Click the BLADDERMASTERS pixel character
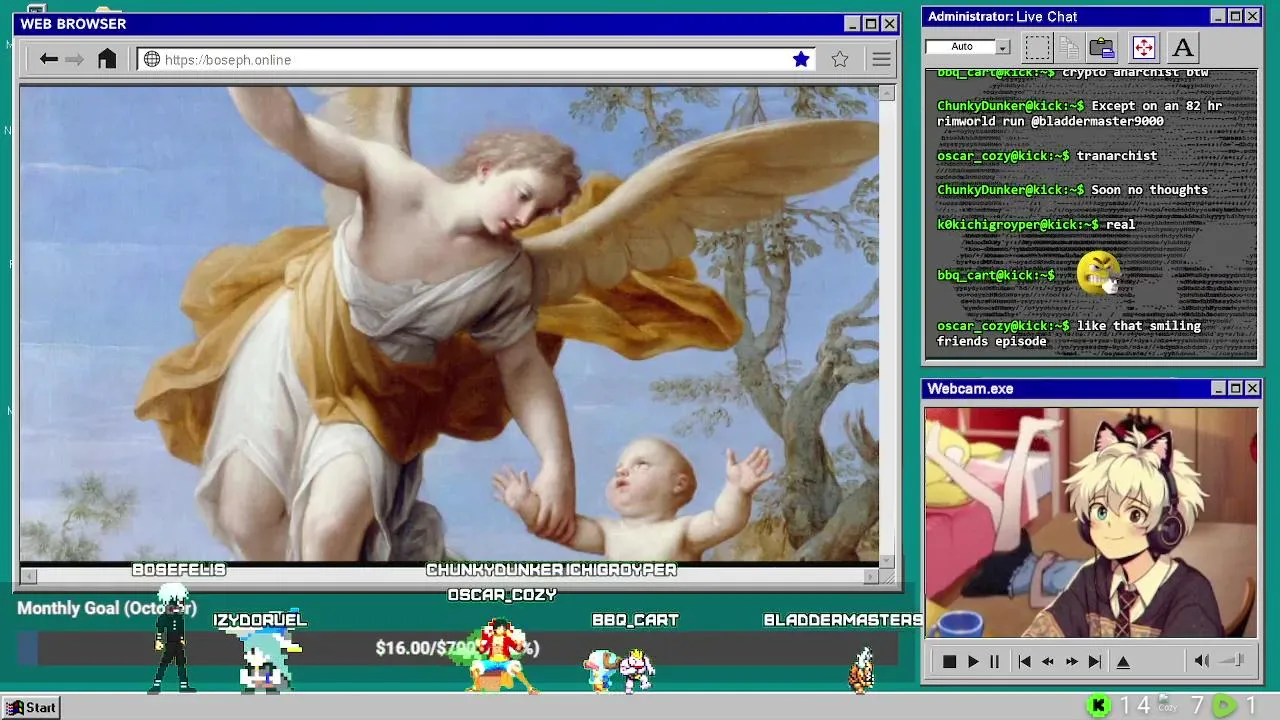The height and width of the screenshot is (720, 1280). (861, 669)
